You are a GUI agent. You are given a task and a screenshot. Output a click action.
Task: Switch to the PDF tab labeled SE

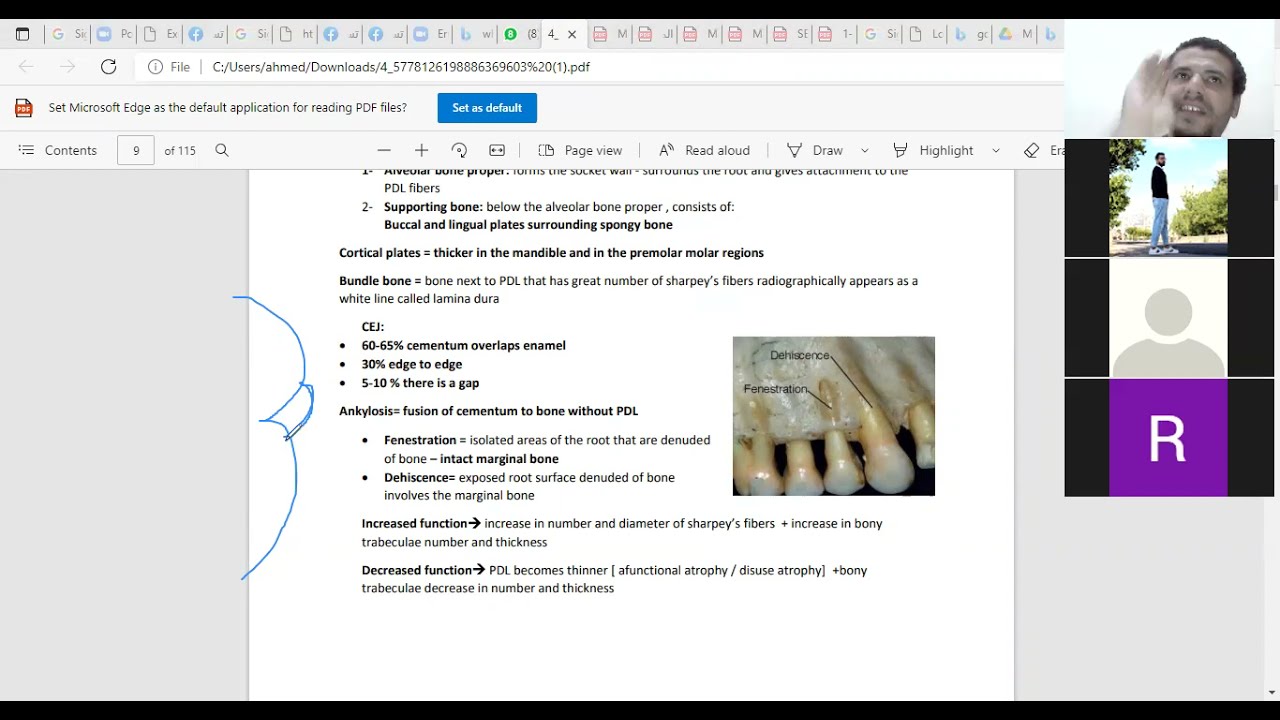(792, 34)
